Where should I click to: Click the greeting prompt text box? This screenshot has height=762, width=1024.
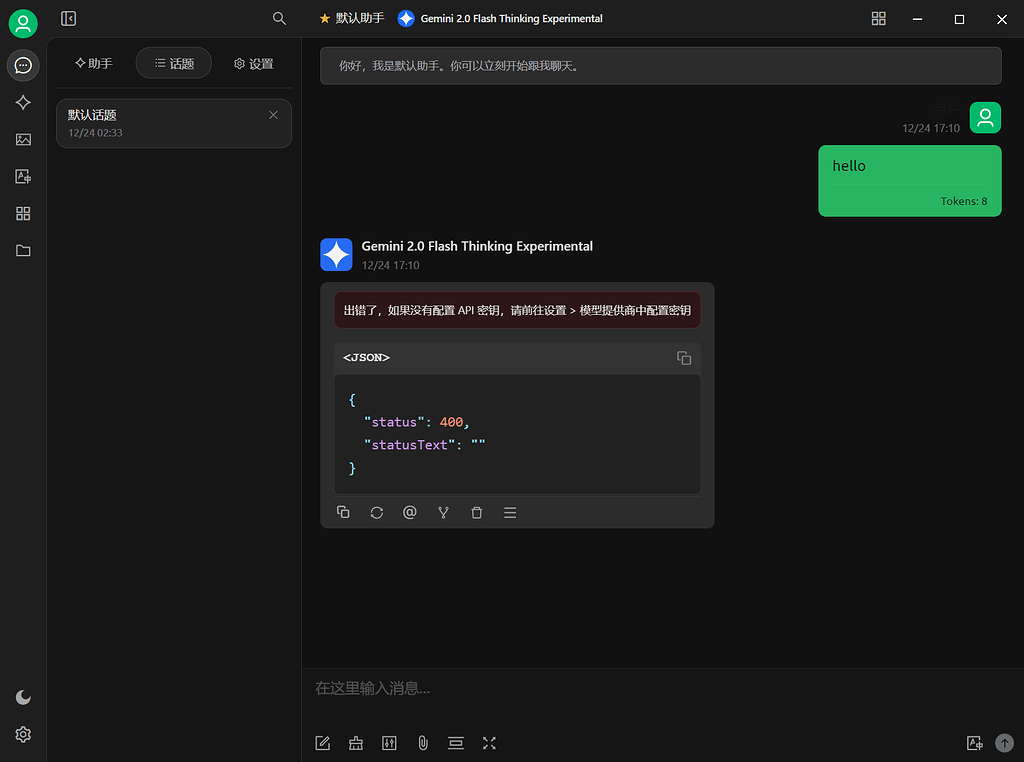pos(660,66)
